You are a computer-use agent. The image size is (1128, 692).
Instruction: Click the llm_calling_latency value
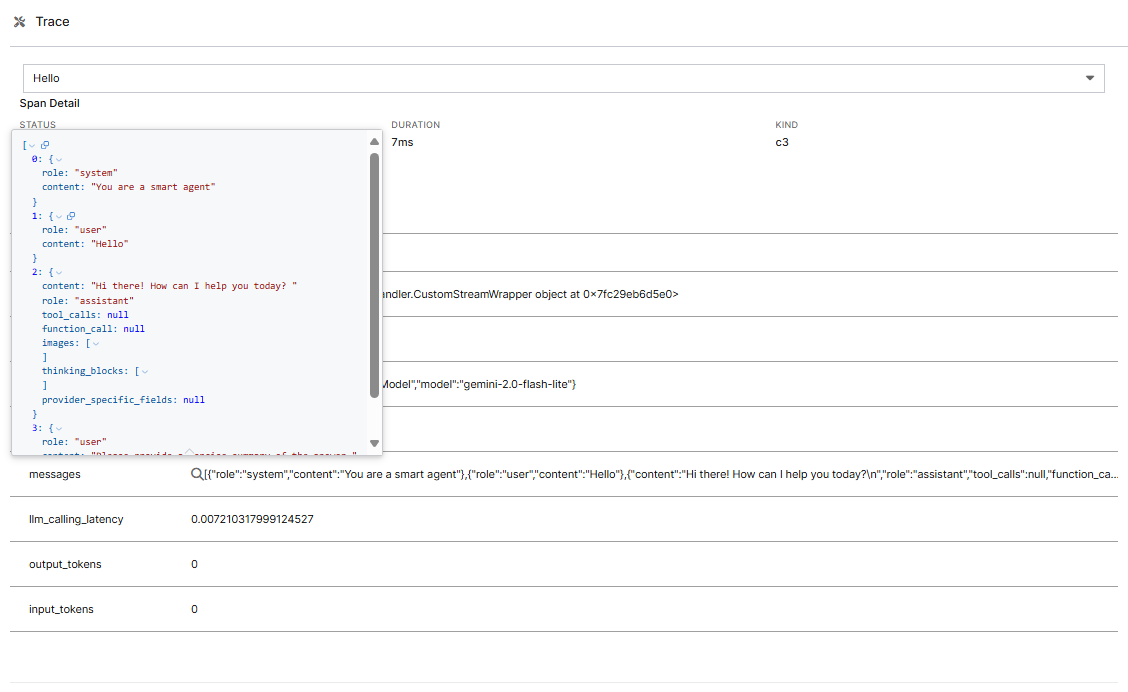click(252, 519)
